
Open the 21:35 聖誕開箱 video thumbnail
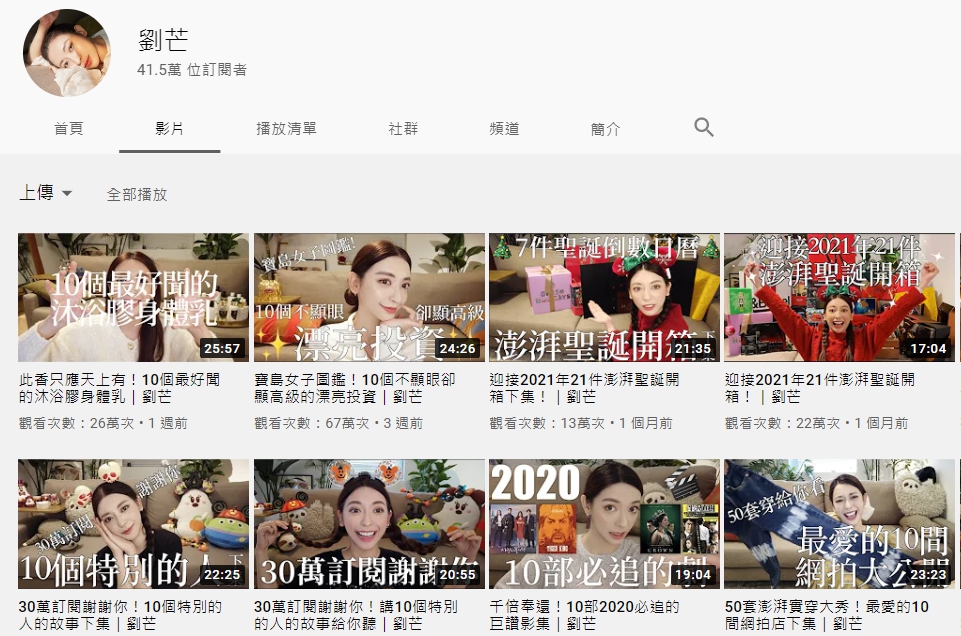point(604,298)
